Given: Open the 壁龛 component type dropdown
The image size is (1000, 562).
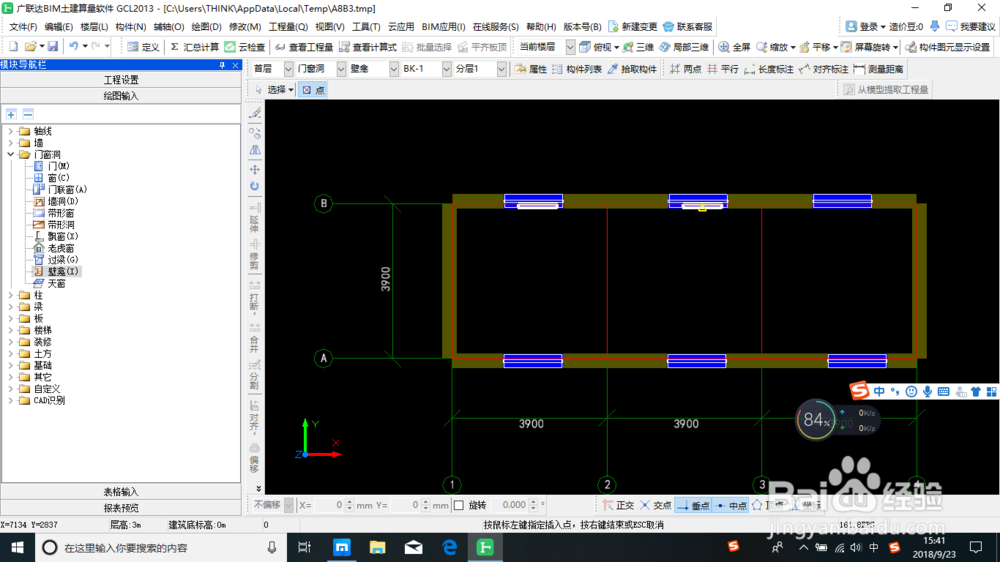Looking at the screenshot, I should (x=393, y=69).
